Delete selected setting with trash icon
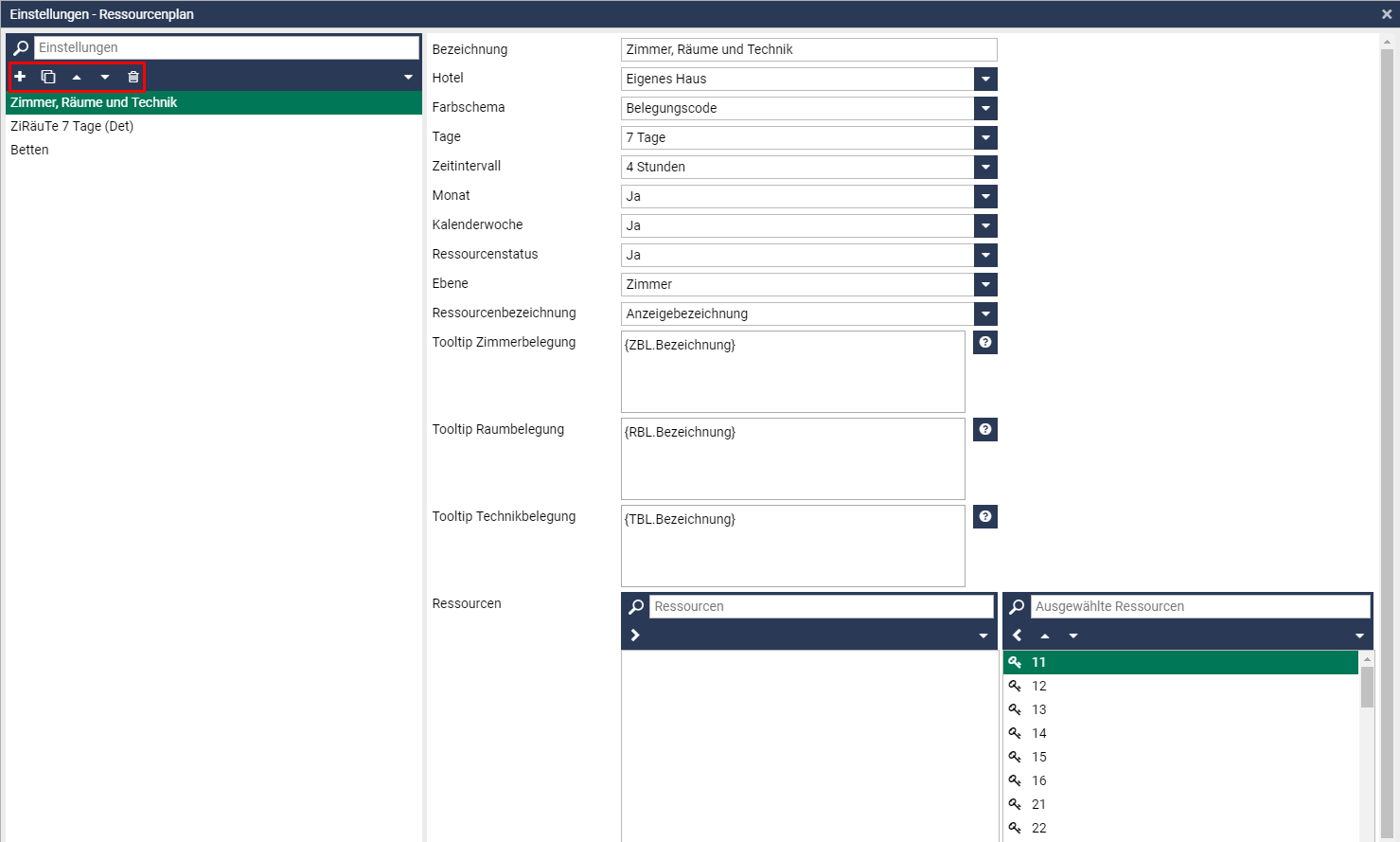This screenshot has width=1400, height=842. coord(133,77)
